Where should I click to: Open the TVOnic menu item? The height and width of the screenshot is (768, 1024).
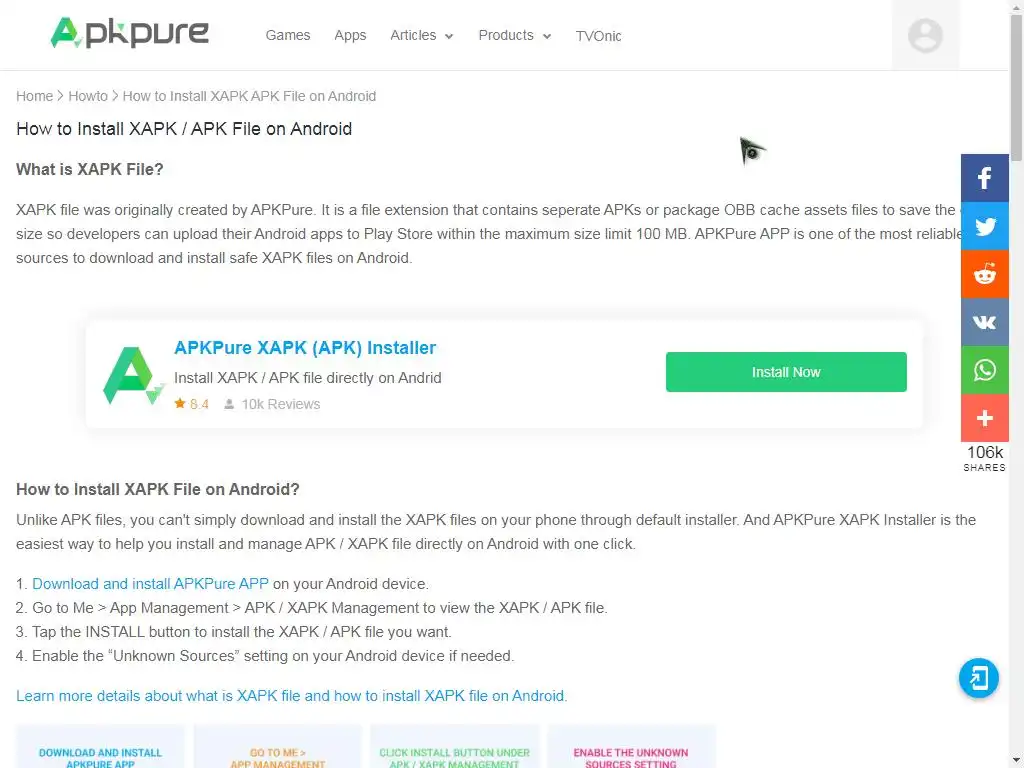click(598, 36)
